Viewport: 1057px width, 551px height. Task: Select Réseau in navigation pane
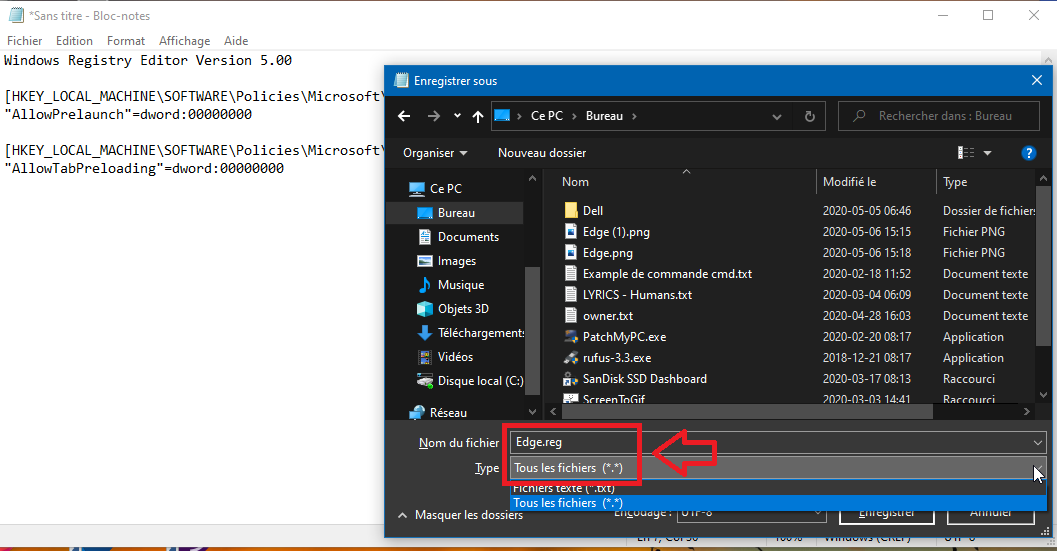click(448, 413)
